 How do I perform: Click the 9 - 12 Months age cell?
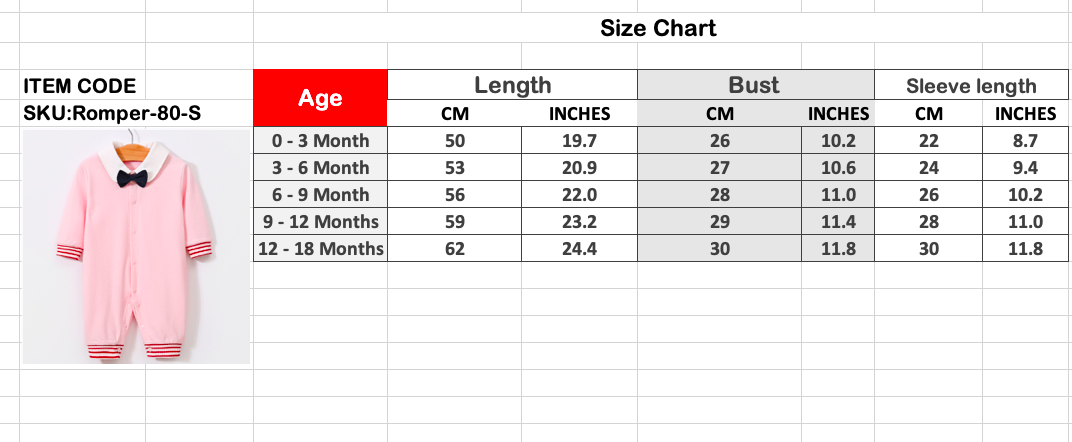tap(320, 222)
